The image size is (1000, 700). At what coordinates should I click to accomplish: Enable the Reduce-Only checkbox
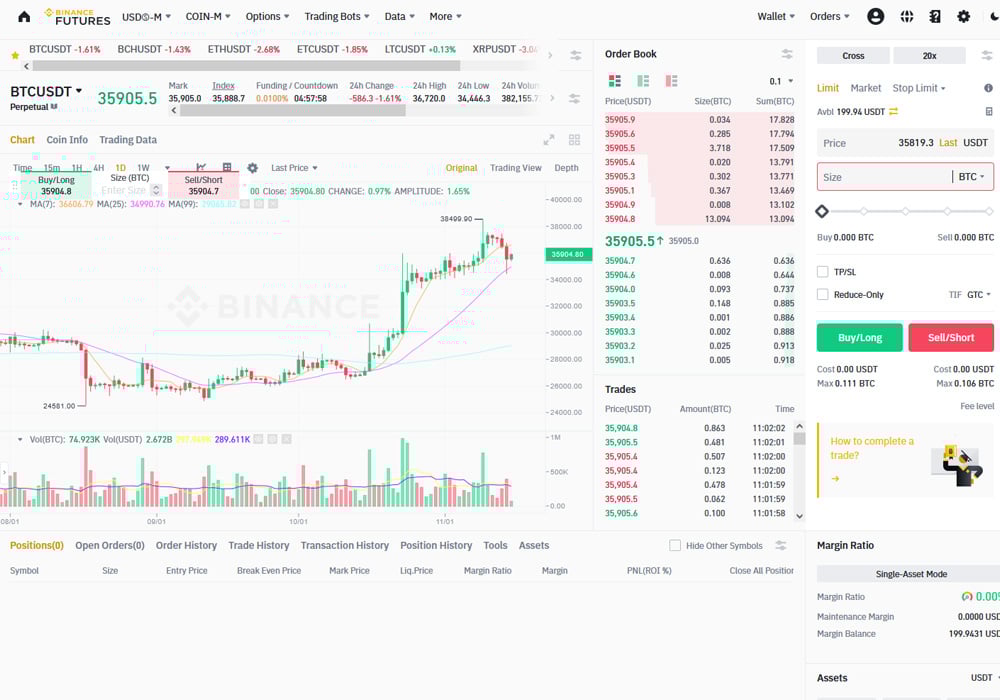[823, 295]
